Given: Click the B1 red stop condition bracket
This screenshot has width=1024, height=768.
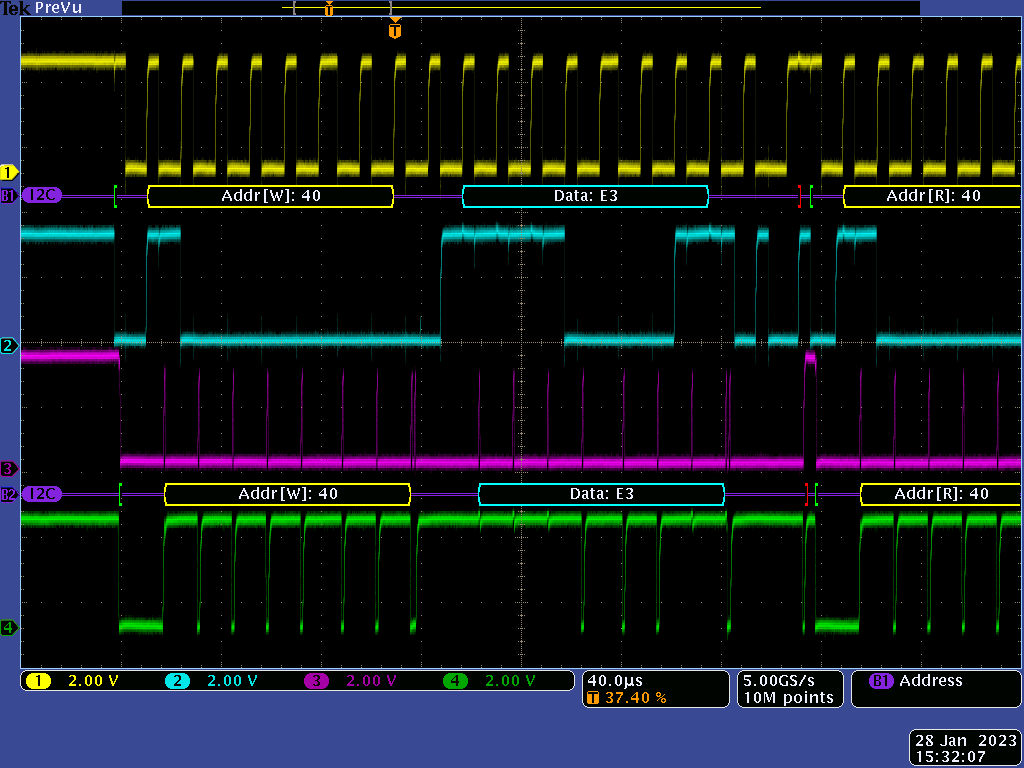Looking at the screenshot, I should [x=799, y=196].
